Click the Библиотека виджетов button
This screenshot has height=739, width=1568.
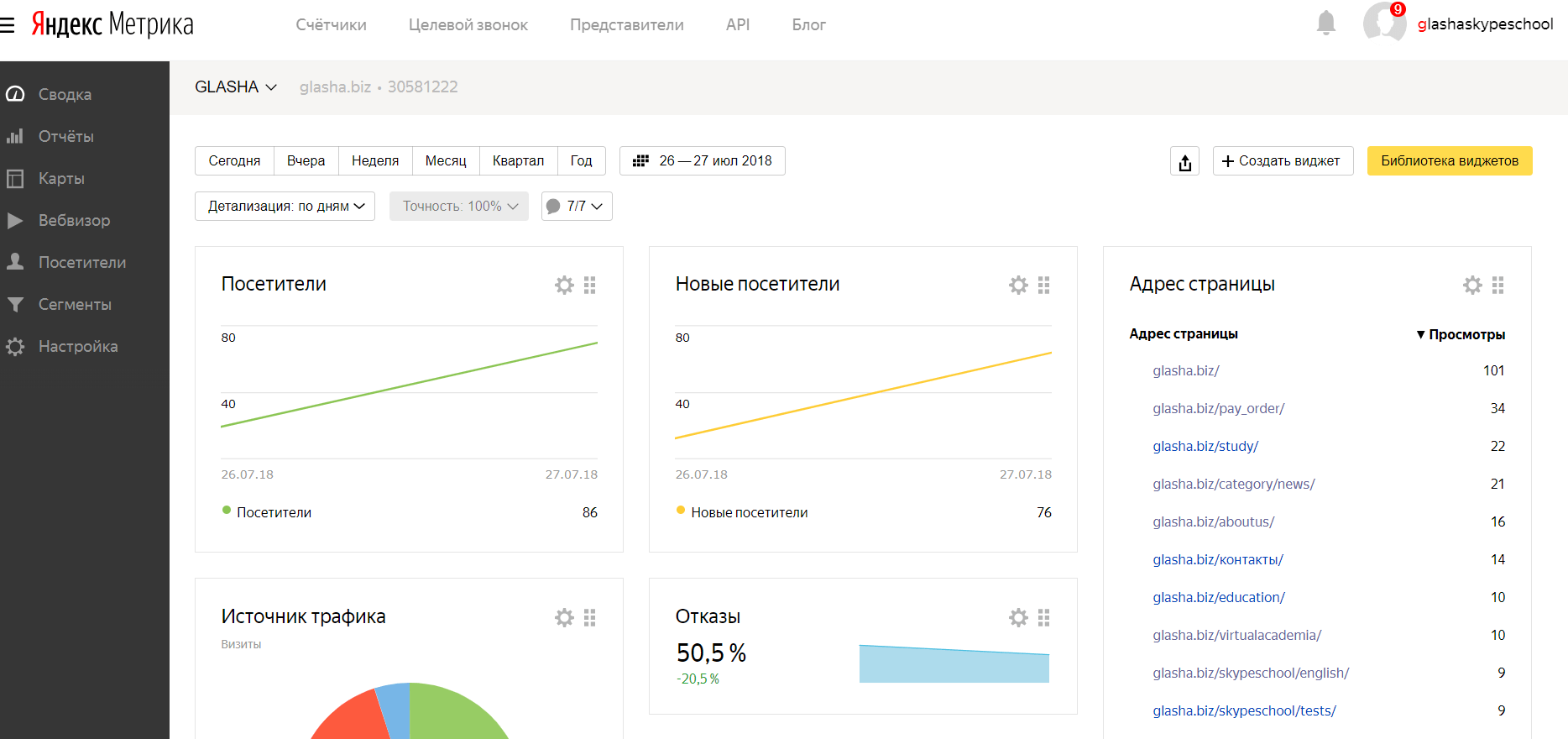click(1449, 161)
